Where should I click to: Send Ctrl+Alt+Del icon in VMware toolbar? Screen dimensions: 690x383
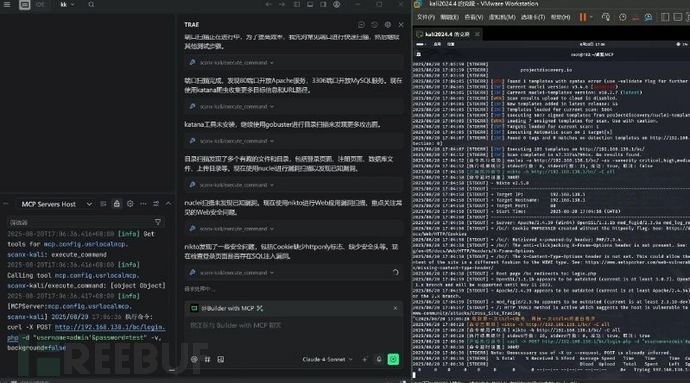tap(606, 17)
